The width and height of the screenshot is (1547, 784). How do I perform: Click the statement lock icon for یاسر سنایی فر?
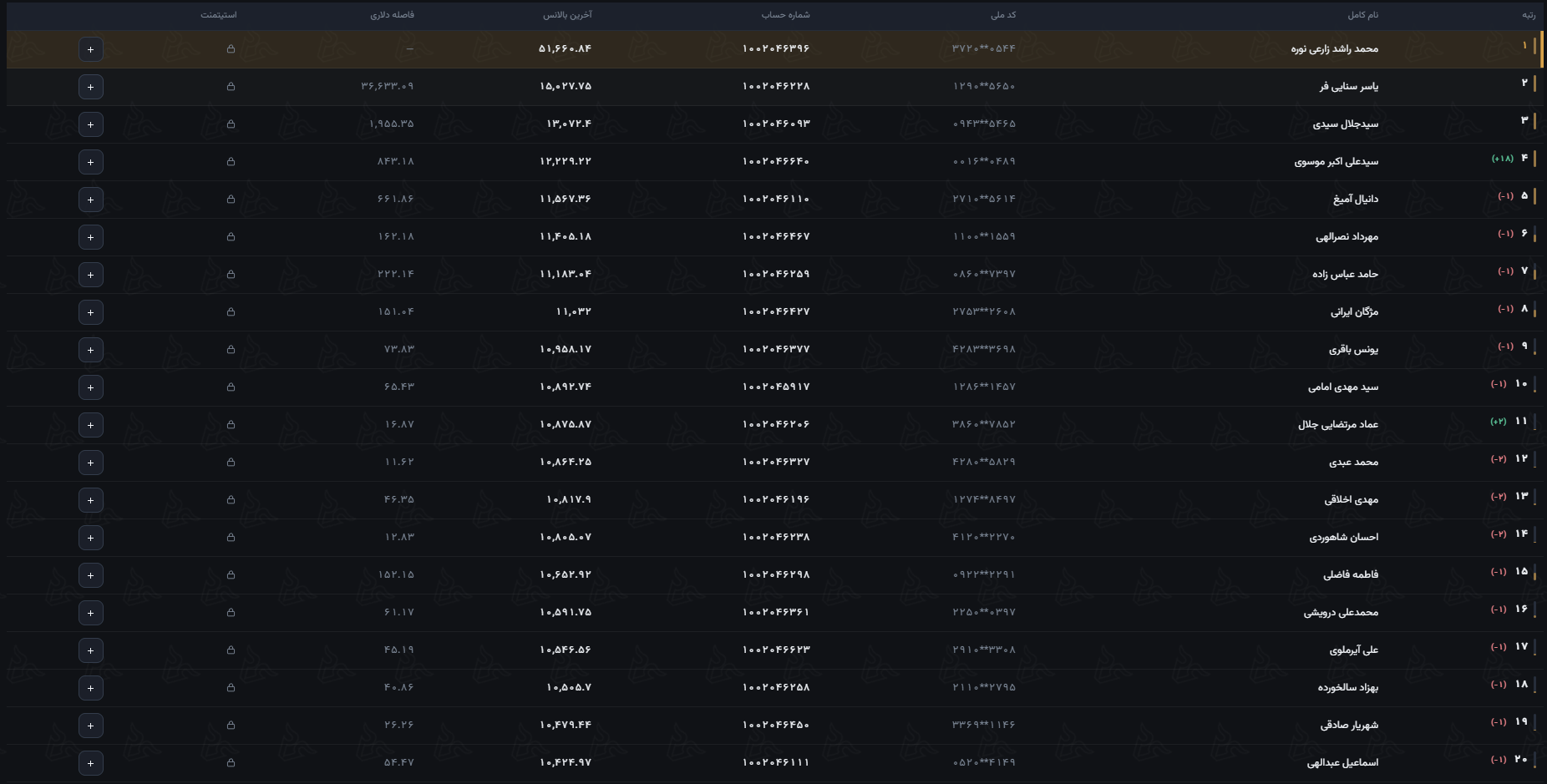pyautogui.click(x=231, y=87)
